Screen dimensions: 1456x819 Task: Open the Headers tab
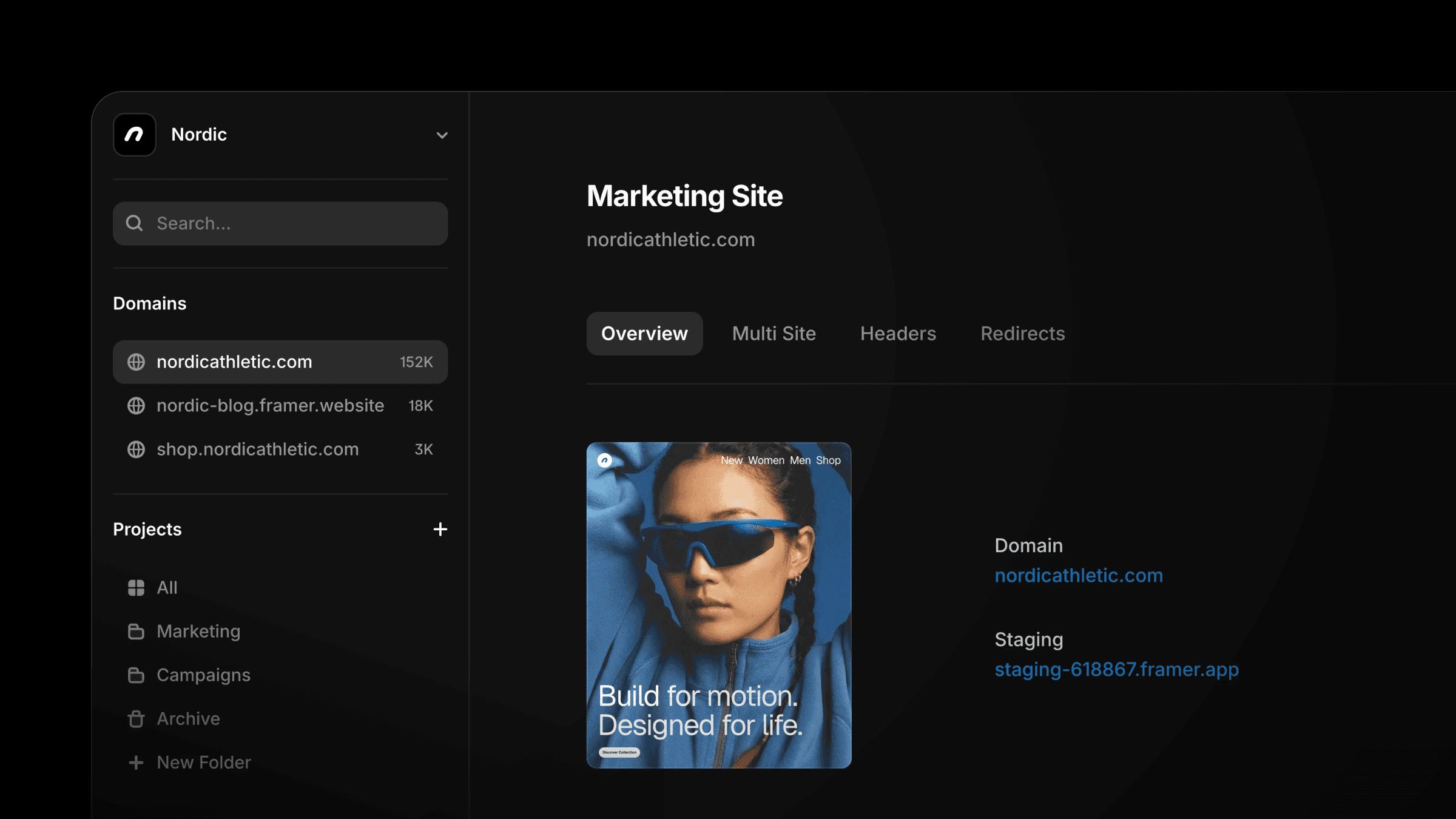[898, 333]
